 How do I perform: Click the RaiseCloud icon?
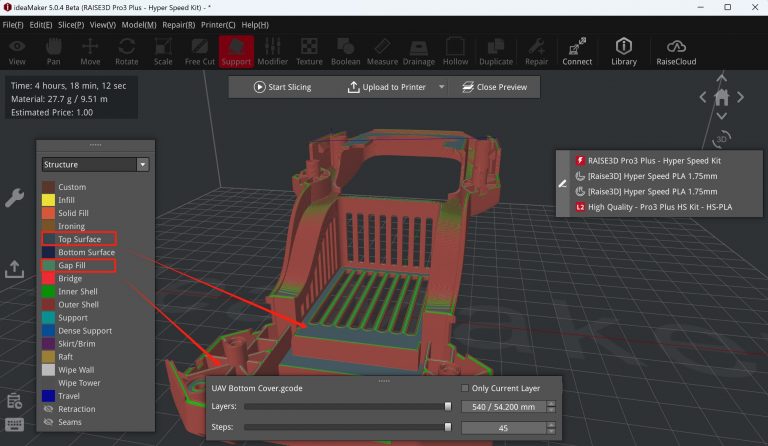pos(676,52)
